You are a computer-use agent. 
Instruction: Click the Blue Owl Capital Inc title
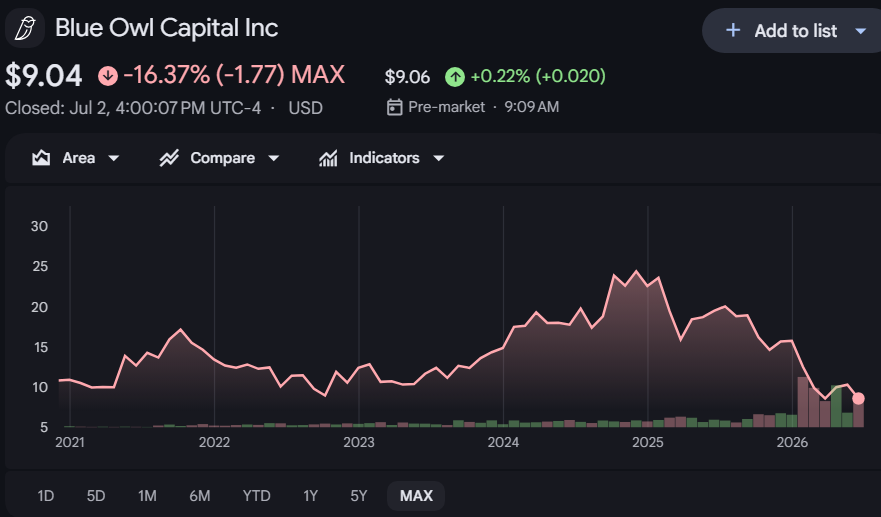coord(166,28)
